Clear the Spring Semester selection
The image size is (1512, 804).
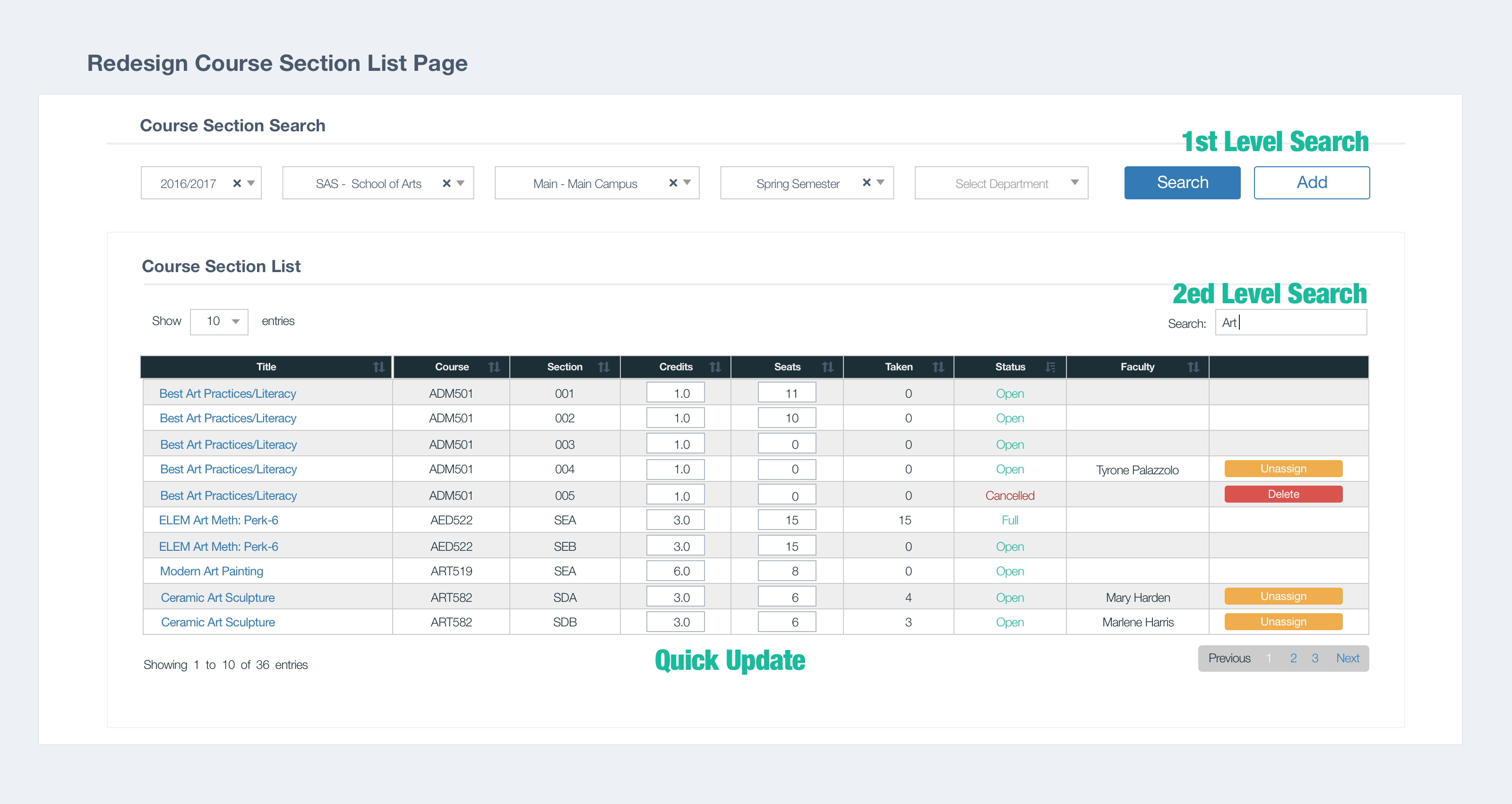(x=867, y=182)
